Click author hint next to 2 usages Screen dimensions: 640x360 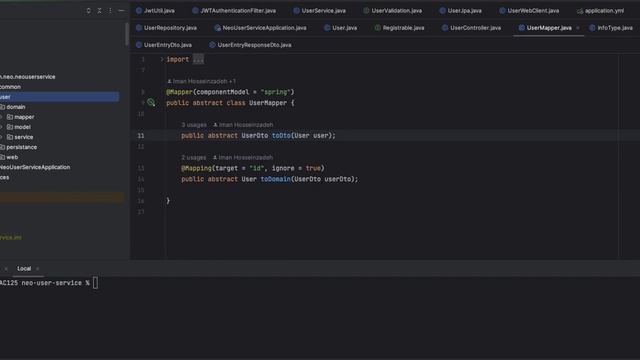243,157
